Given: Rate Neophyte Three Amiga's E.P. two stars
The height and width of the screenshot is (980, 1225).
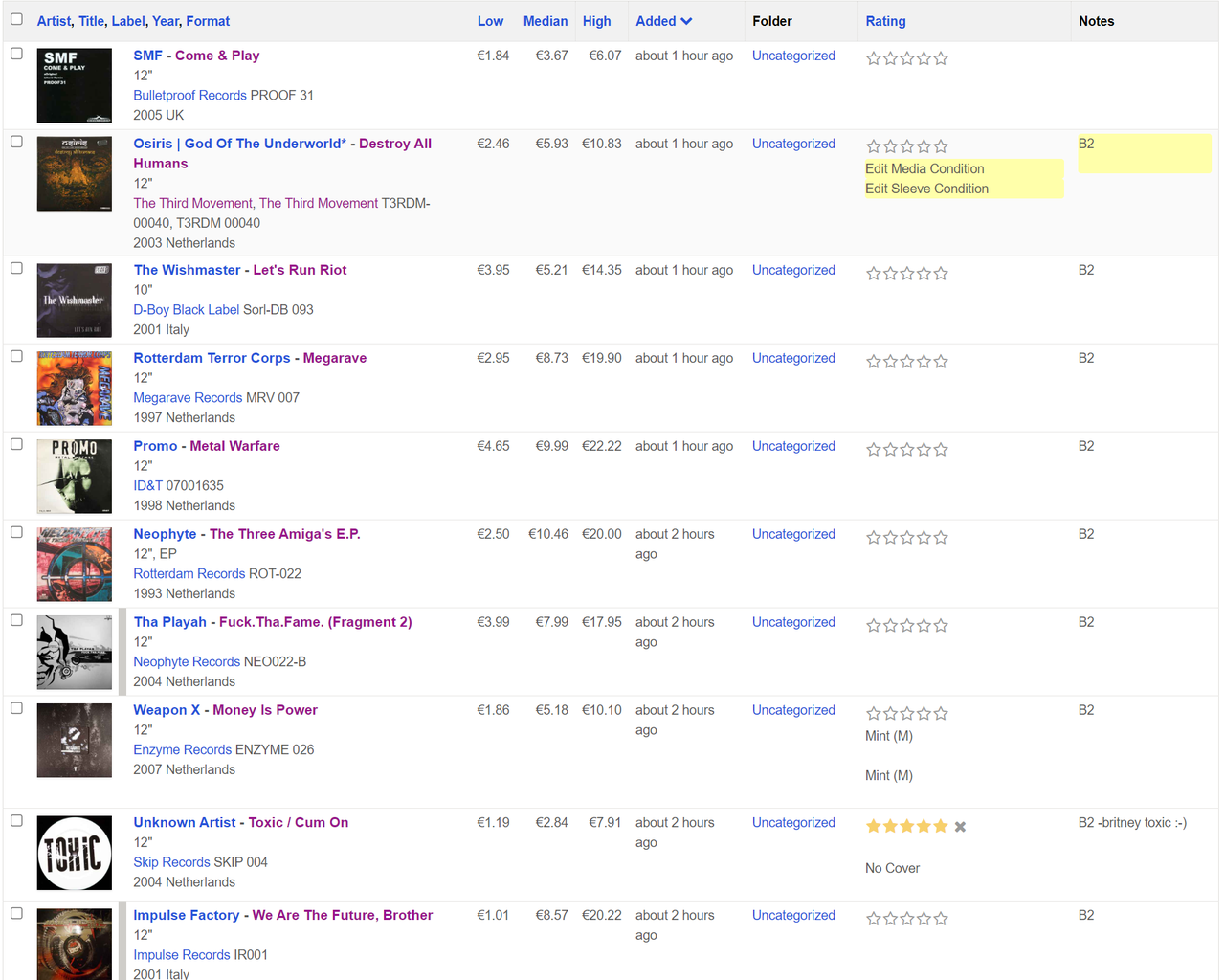Looking at the screenshot, I should point(890,538).
